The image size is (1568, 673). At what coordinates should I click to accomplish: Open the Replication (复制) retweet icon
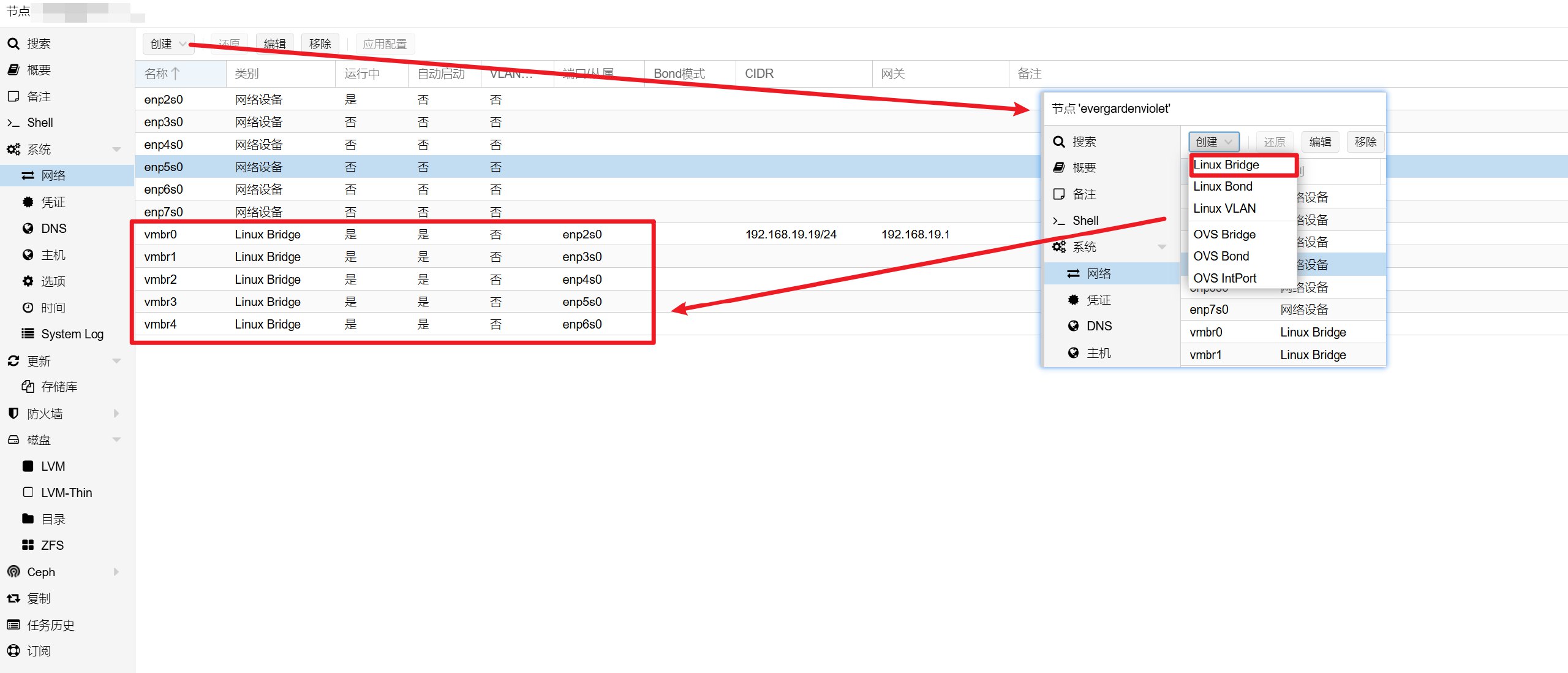point(13,598)
